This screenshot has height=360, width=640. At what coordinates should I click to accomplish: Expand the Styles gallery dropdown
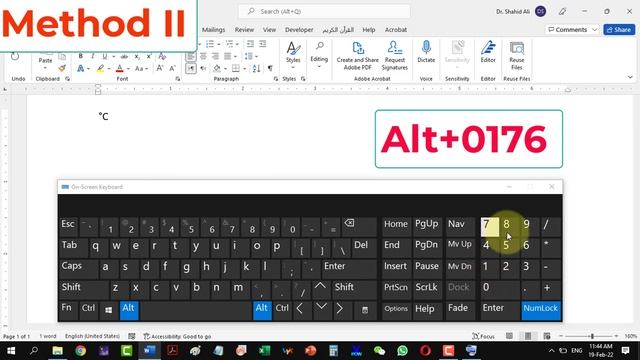293,67
